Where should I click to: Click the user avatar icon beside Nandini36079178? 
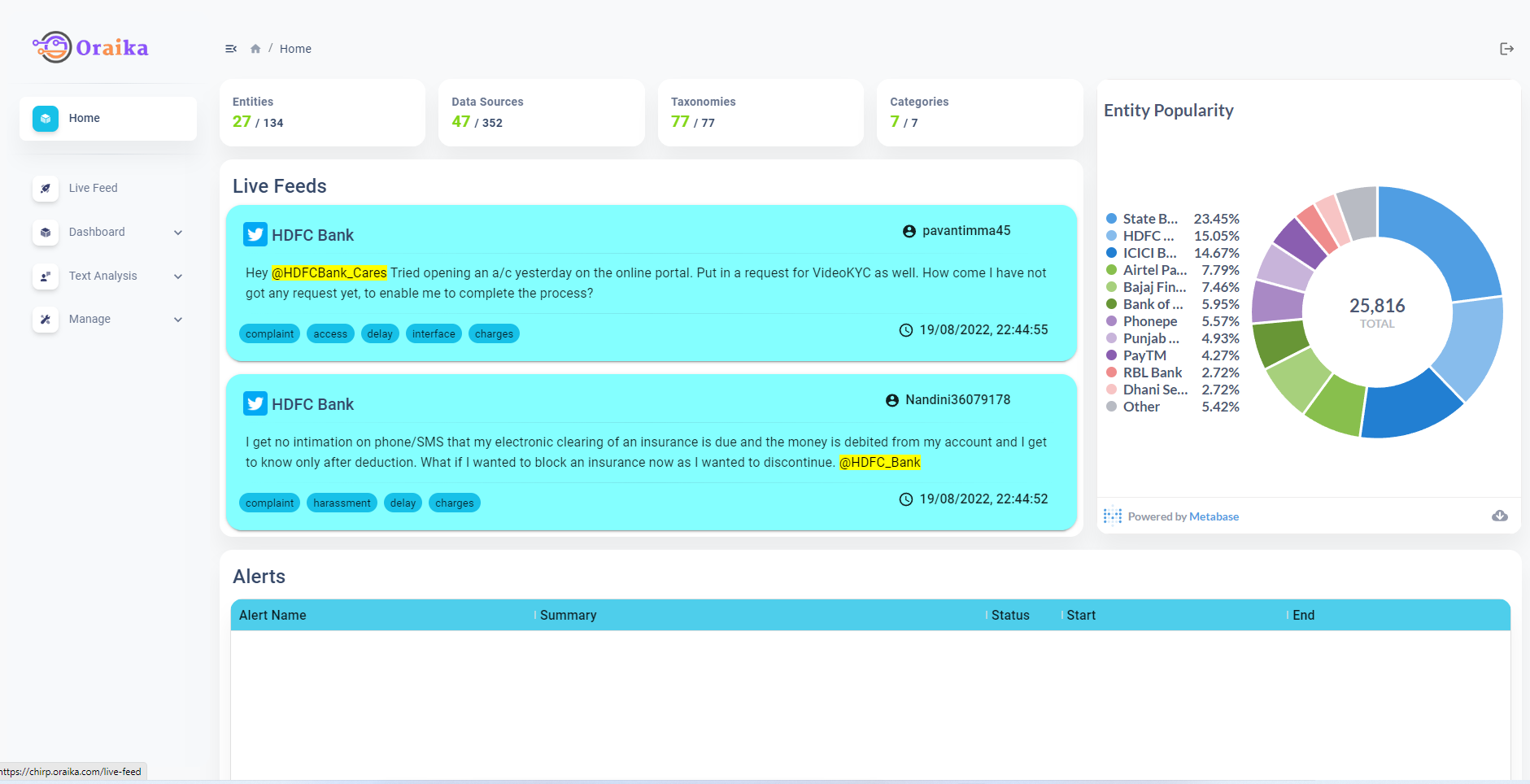(x=892, y=400)
